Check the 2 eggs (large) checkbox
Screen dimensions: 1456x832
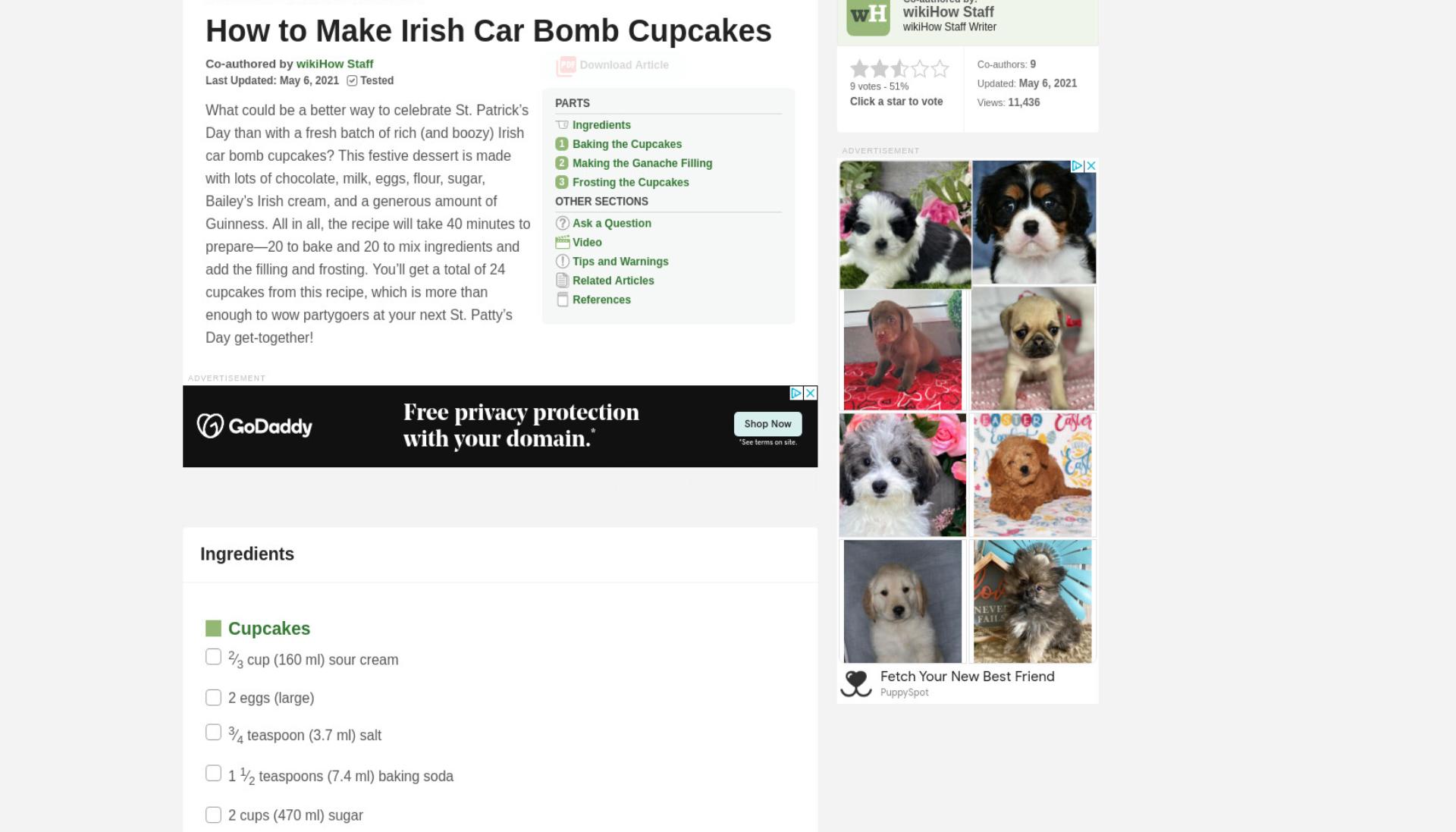[213, 698]
